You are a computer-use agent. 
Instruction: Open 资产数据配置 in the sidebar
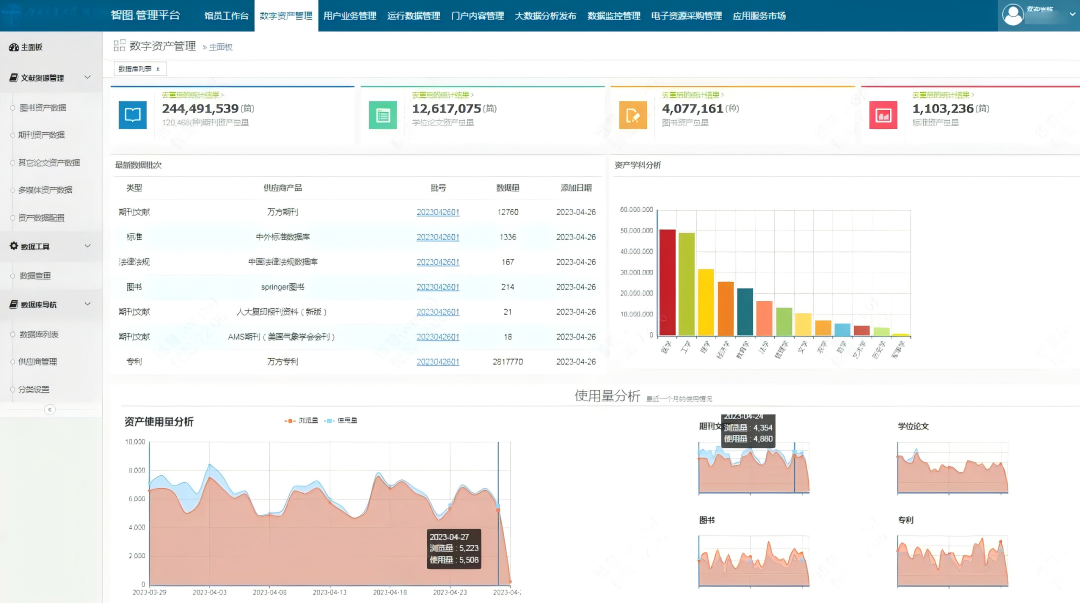coord(41,218)
